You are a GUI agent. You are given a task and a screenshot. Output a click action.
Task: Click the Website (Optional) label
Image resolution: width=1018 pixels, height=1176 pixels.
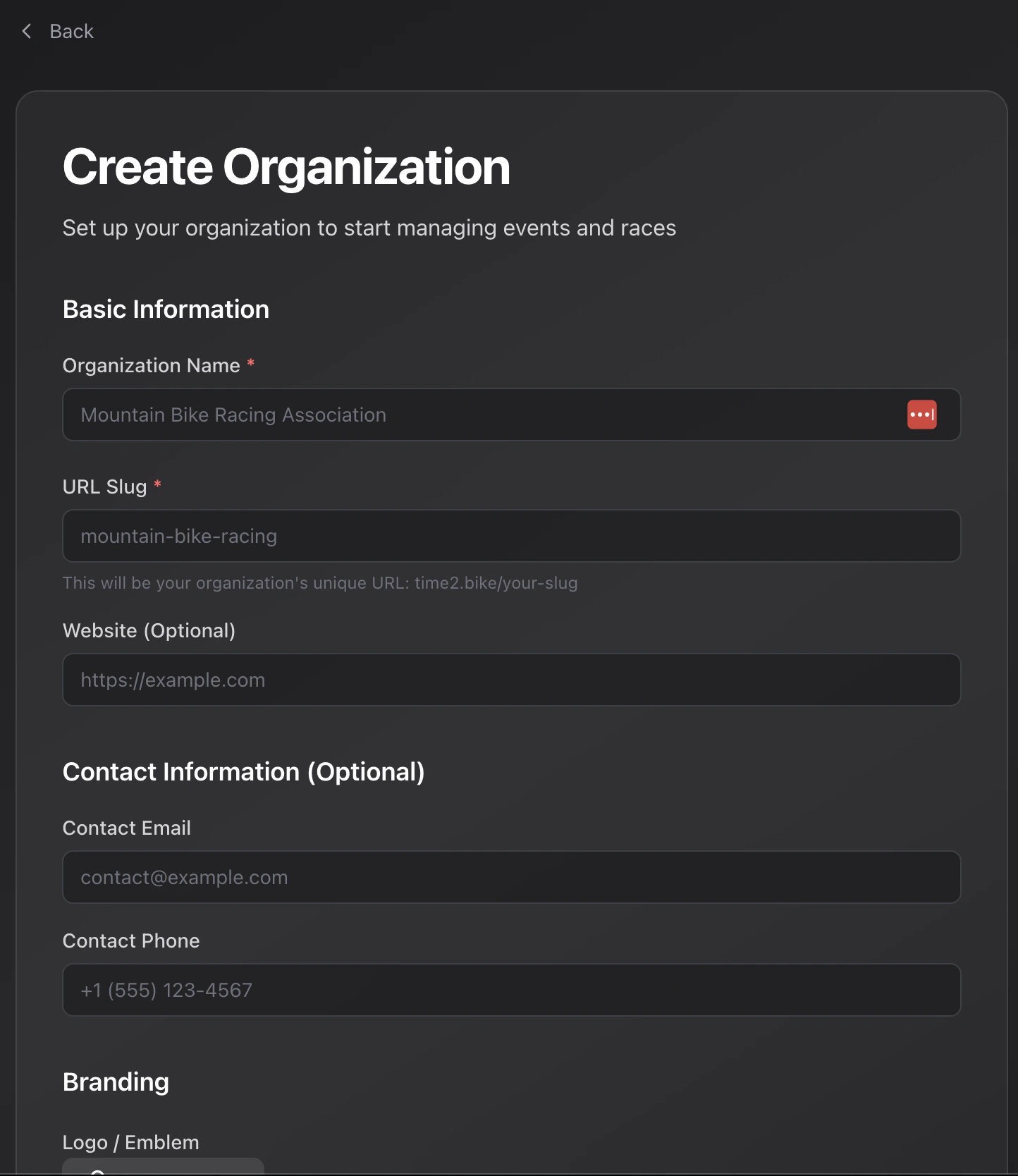[149, 631]
